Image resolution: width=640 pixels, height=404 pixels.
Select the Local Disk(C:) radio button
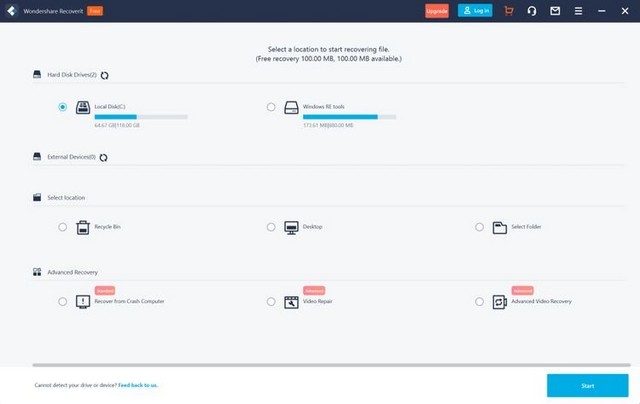63,107
